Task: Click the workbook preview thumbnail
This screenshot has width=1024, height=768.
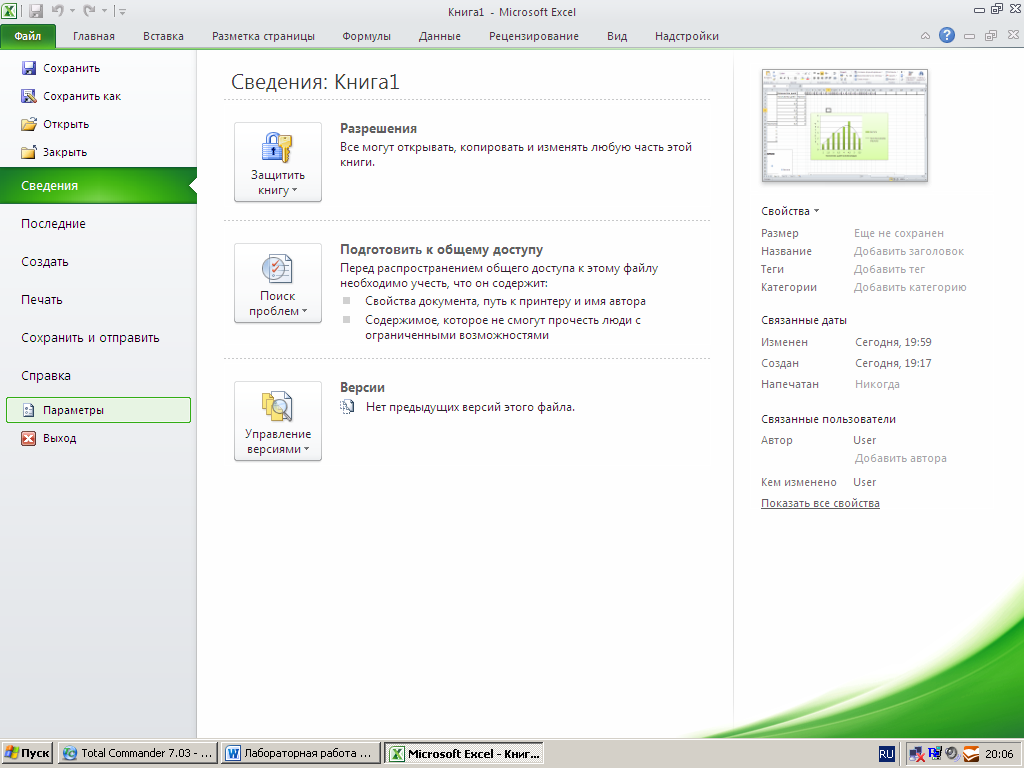Action: tap(844, 125)
